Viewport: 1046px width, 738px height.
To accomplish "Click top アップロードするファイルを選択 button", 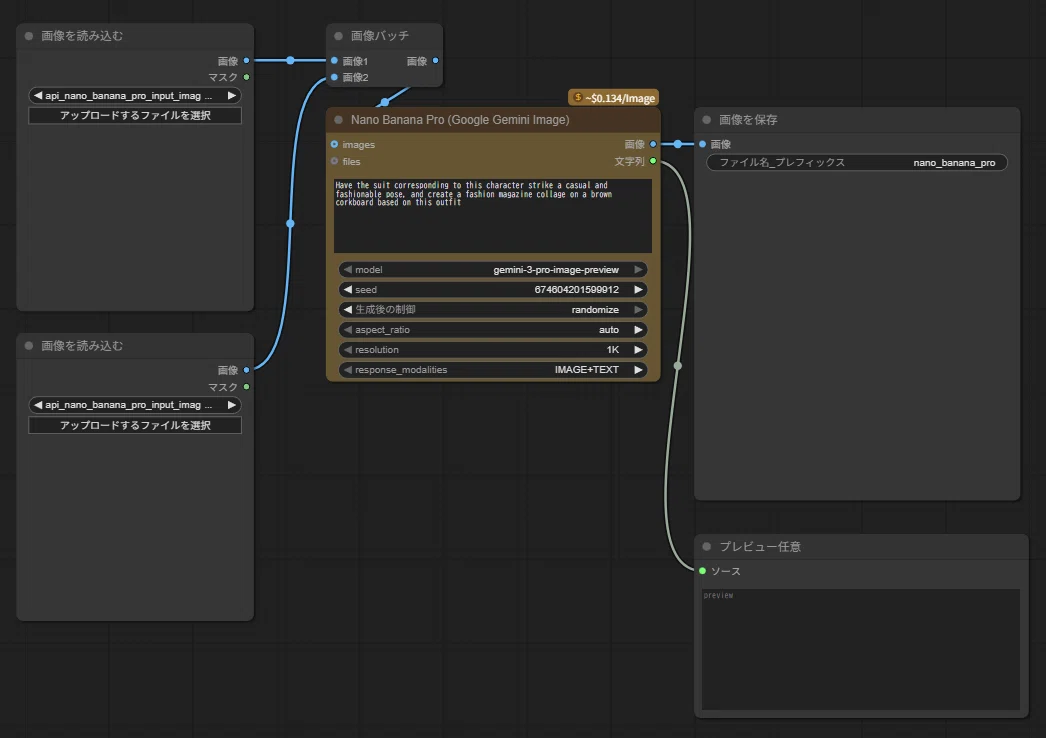I will 135,115.
